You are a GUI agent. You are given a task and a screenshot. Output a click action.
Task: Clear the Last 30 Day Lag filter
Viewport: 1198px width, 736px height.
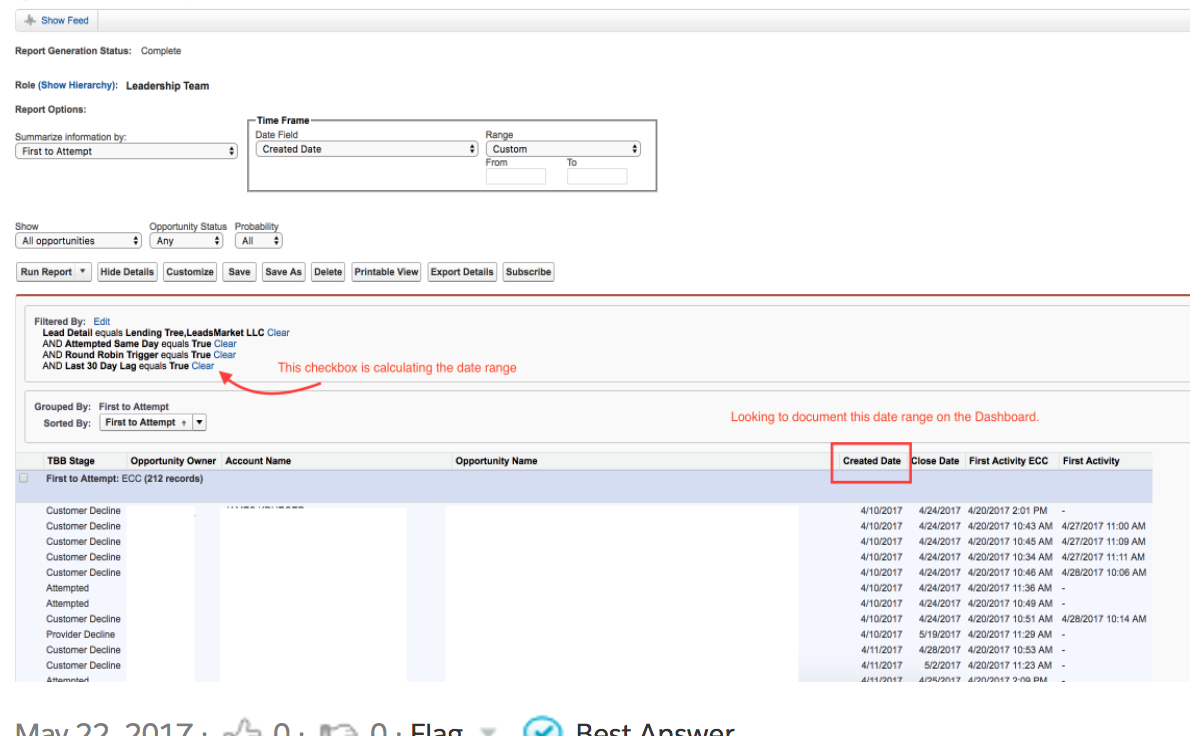click(203, 366)
